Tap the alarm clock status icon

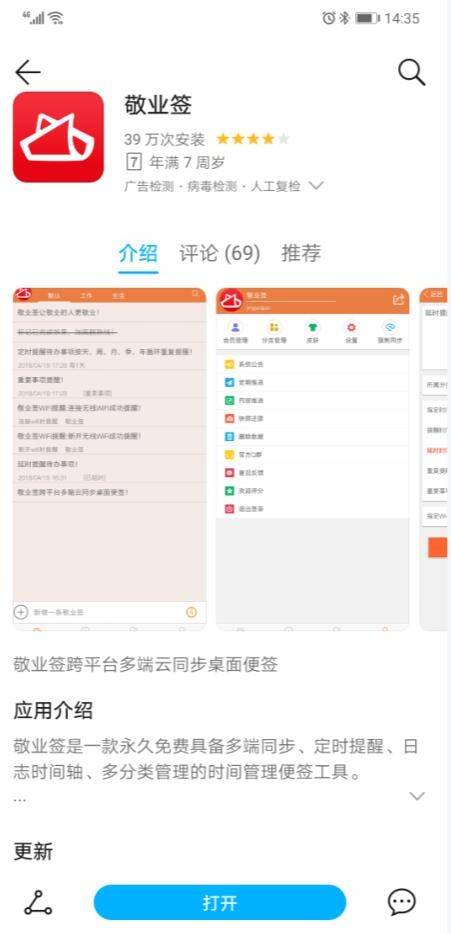pos(328,18)
